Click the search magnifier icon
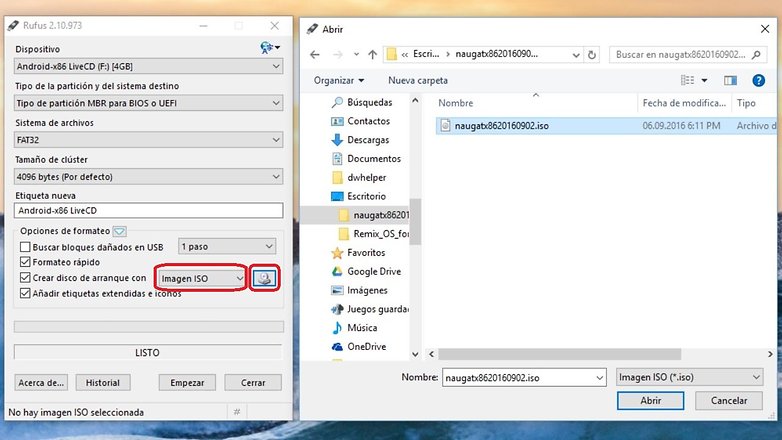The width and height of the screenshot is (782, 440). pos(757,54)
